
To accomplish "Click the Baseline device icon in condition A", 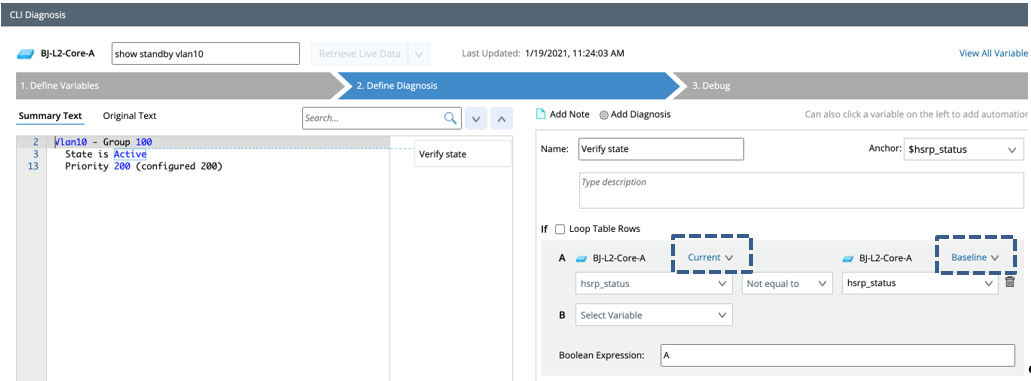I will pos(848,258).
